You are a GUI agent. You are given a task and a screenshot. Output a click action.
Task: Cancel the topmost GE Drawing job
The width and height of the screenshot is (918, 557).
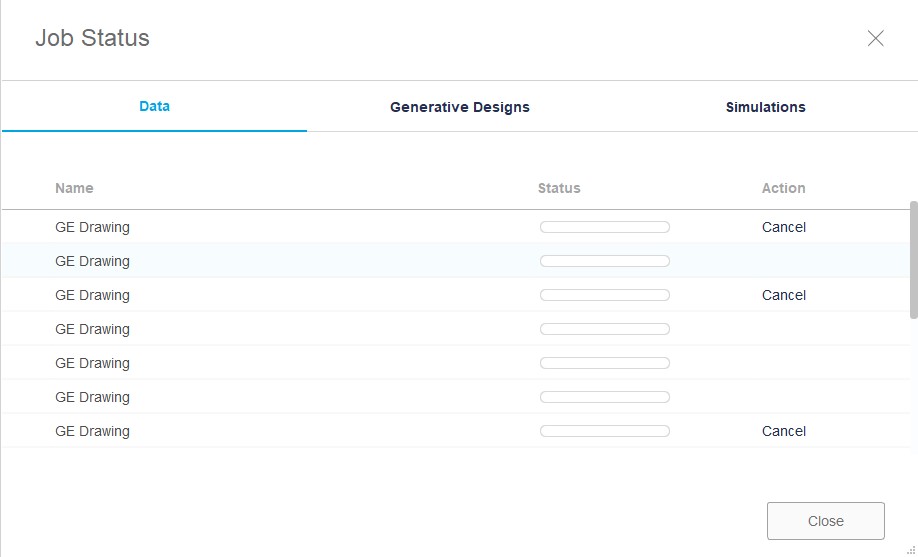(783, 227)
